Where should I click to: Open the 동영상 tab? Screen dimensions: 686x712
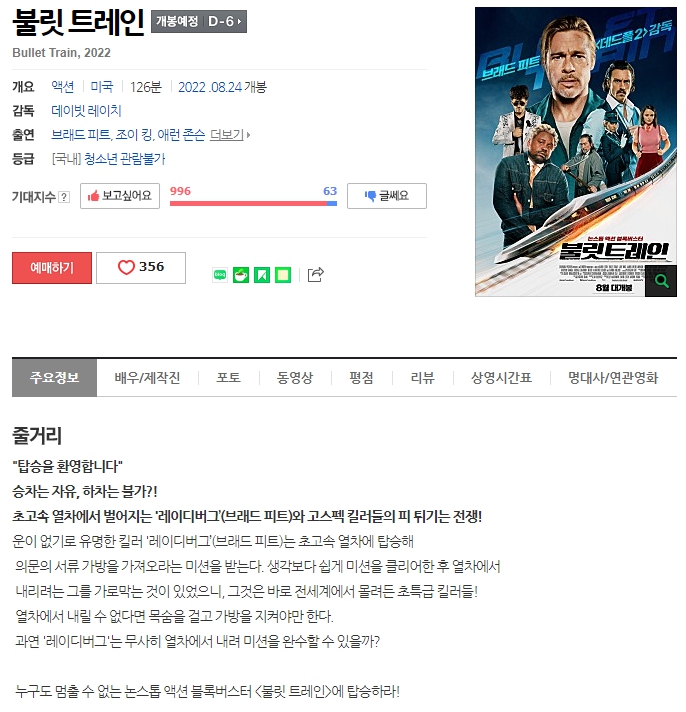coord(295,378)
